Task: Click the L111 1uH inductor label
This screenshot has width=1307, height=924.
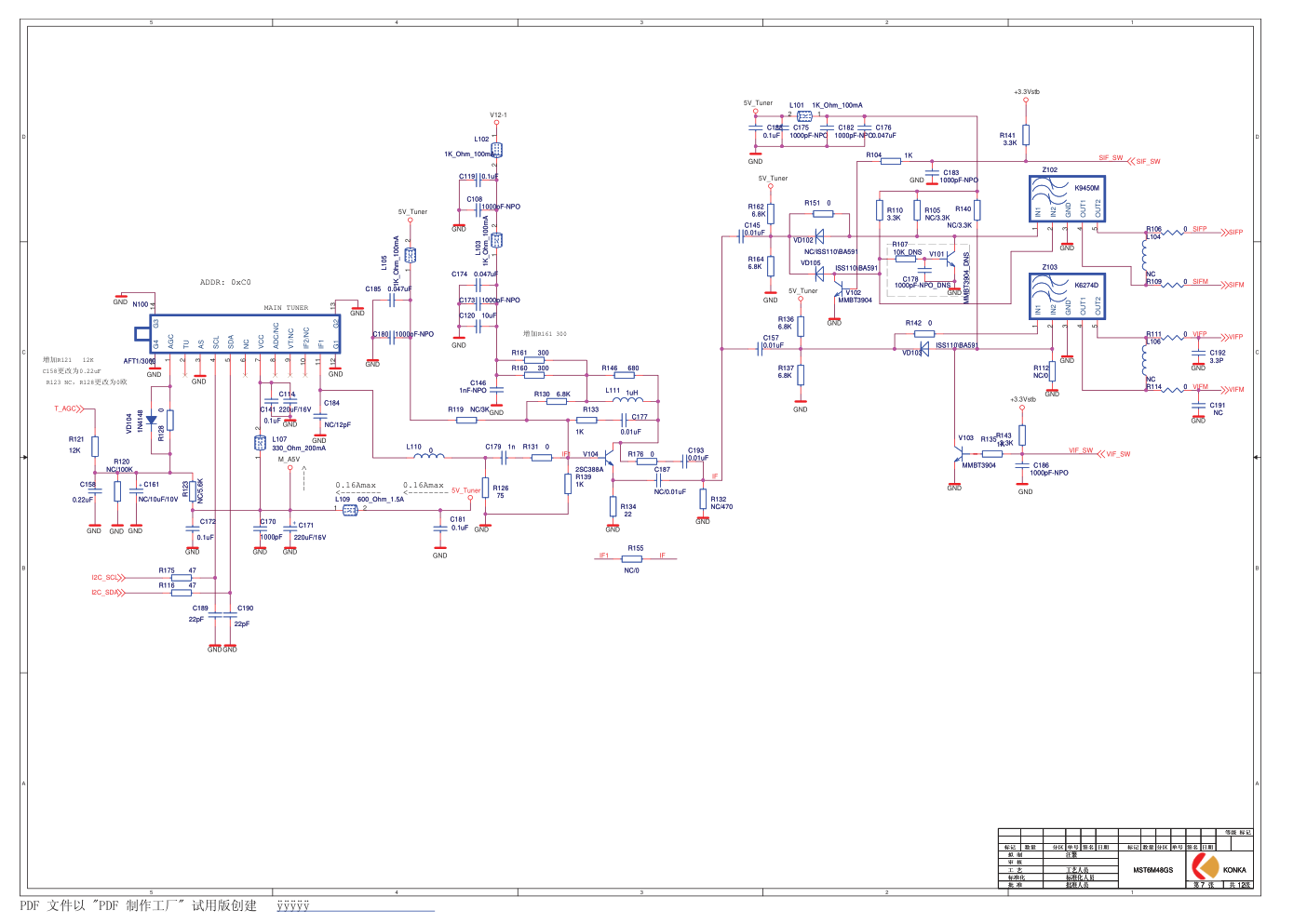Action: coord(622,392)
